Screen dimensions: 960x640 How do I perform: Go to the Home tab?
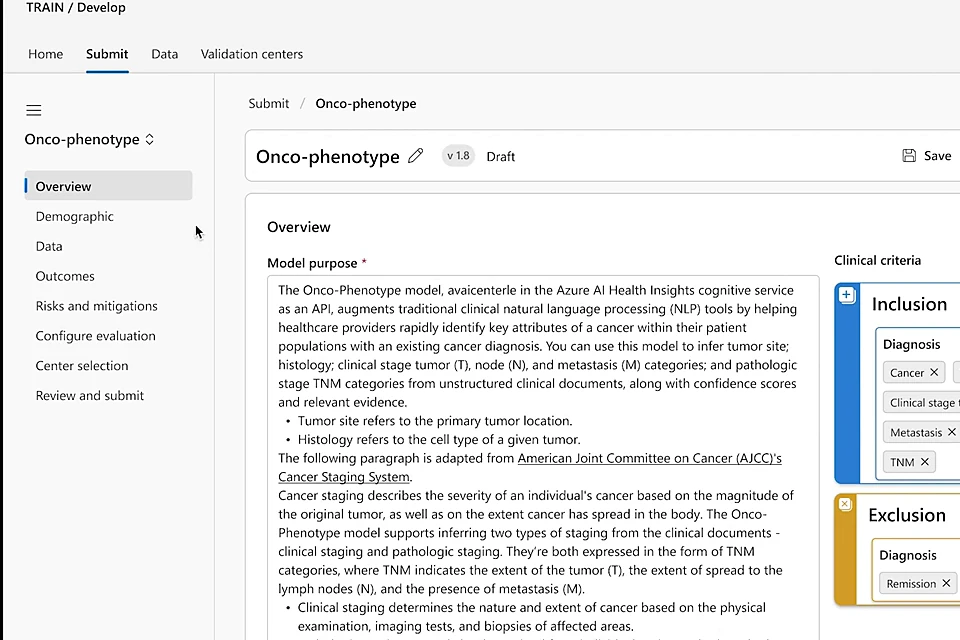45,54
